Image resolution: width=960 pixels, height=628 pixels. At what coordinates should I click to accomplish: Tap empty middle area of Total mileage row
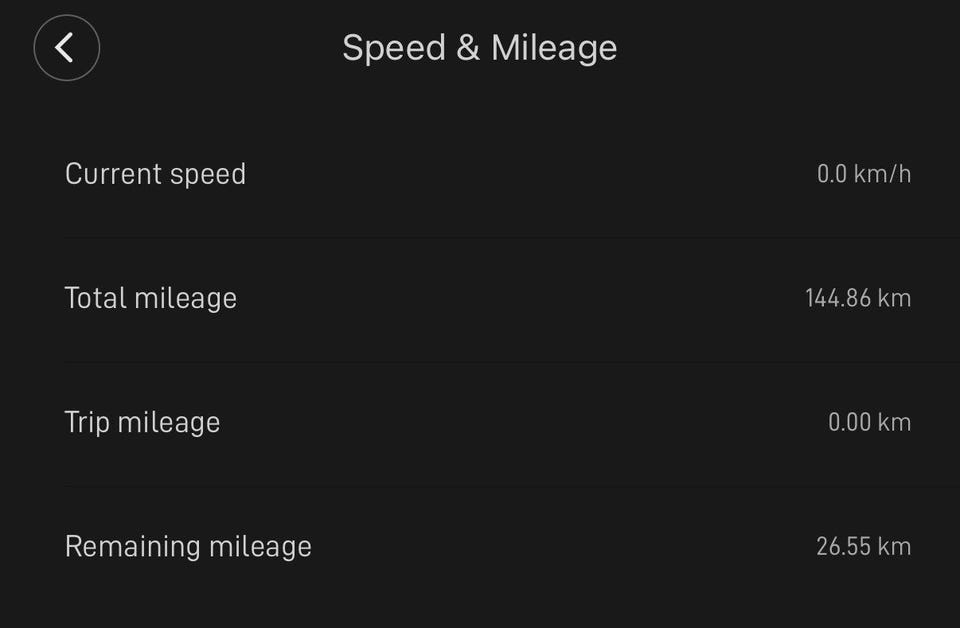[x=520, y=298]
